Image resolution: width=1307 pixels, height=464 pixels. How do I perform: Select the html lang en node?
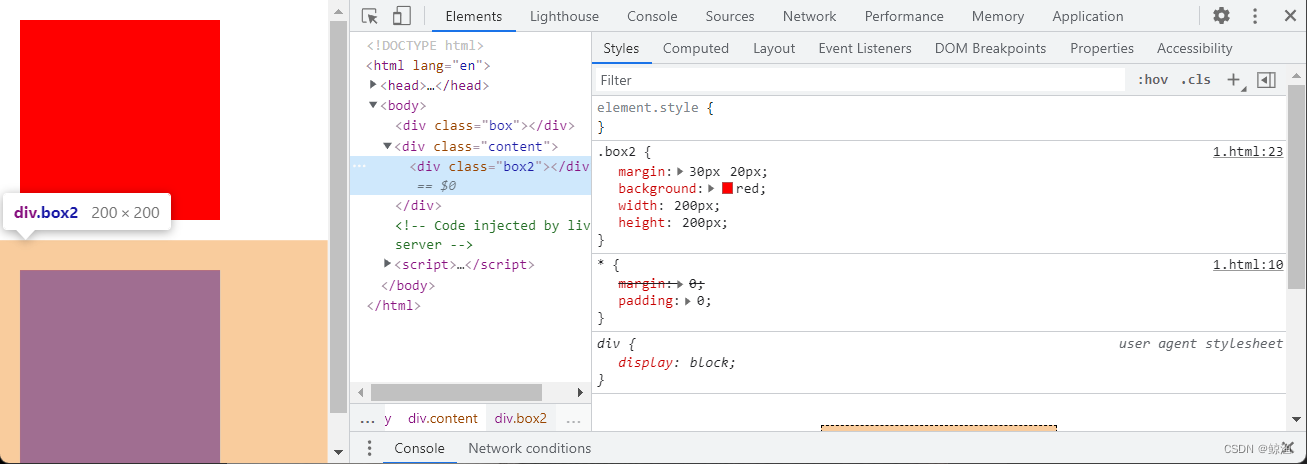point(428,65)
